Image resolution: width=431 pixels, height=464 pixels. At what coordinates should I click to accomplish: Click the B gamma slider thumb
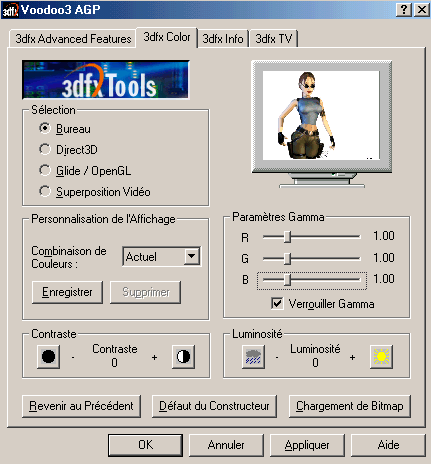288,280
